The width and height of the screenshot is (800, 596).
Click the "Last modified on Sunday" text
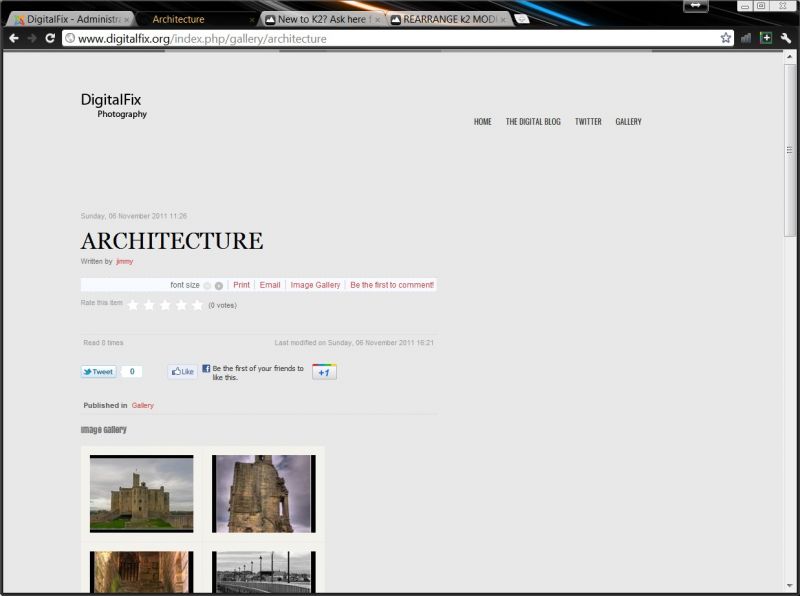pos(354,343)
